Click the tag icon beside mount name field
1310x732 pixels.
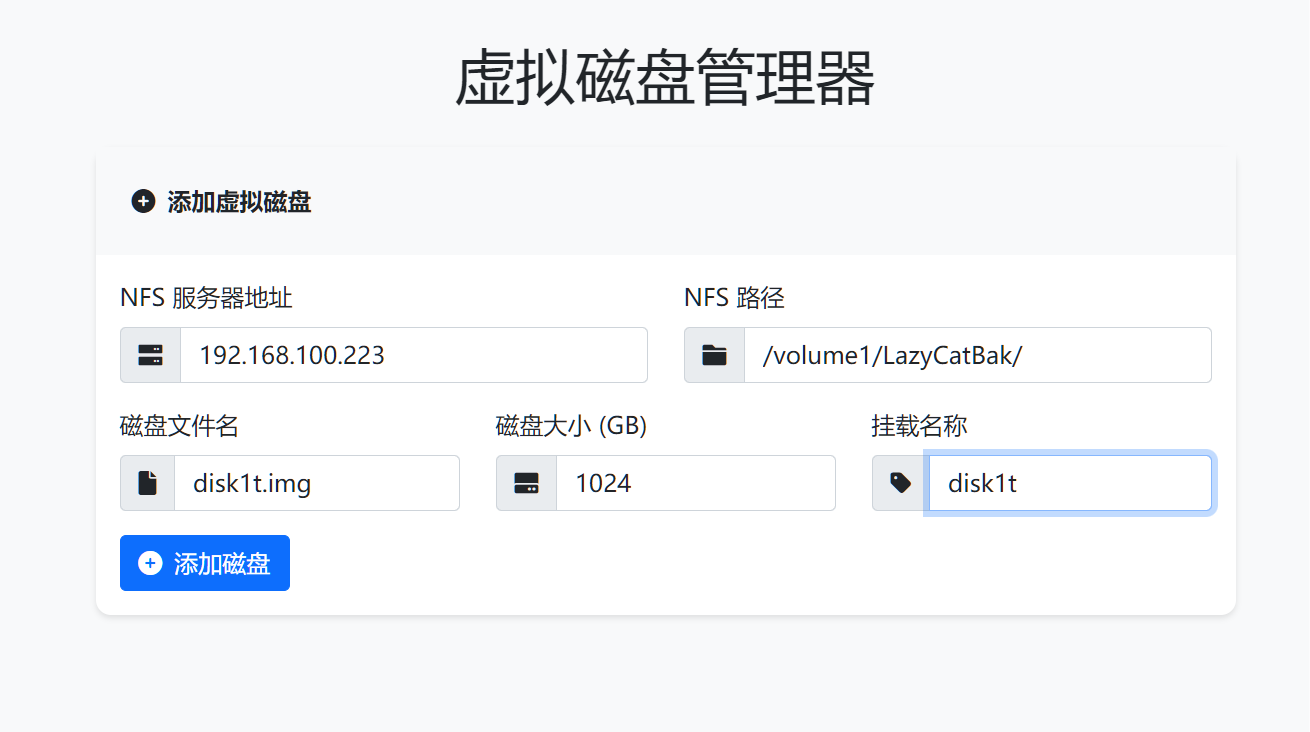(900, 483)
